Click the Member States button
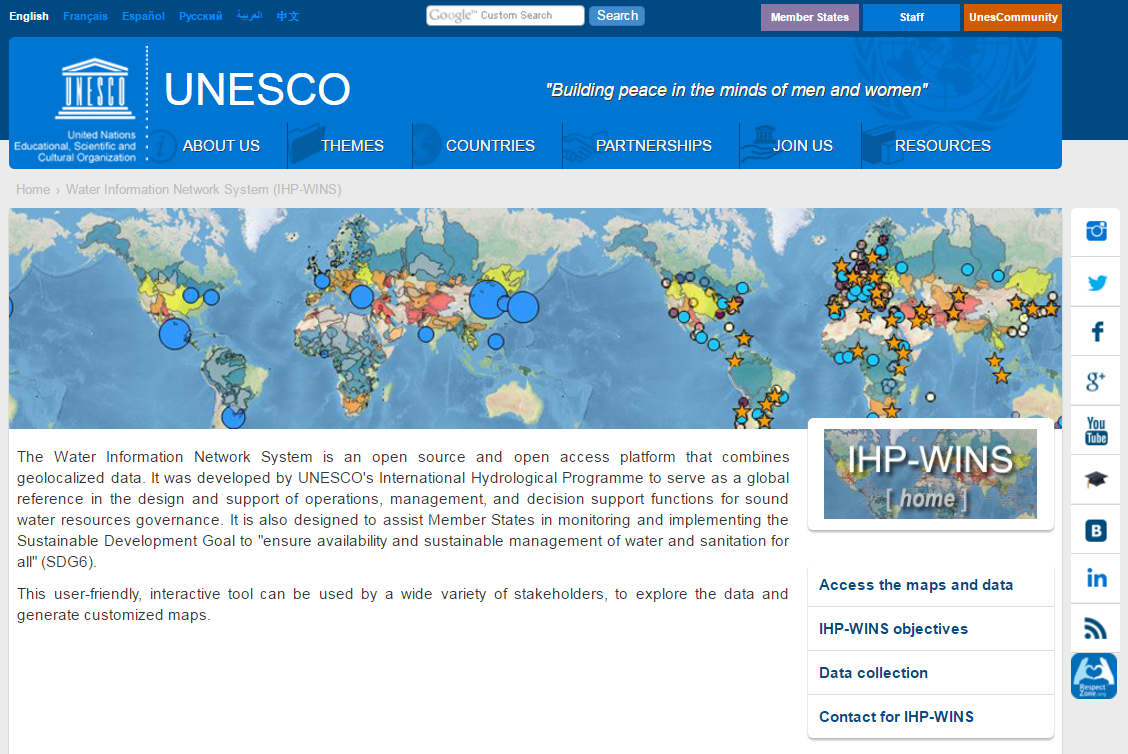The width and height of the screenshot is (1128, 754). tap(809, 17)
